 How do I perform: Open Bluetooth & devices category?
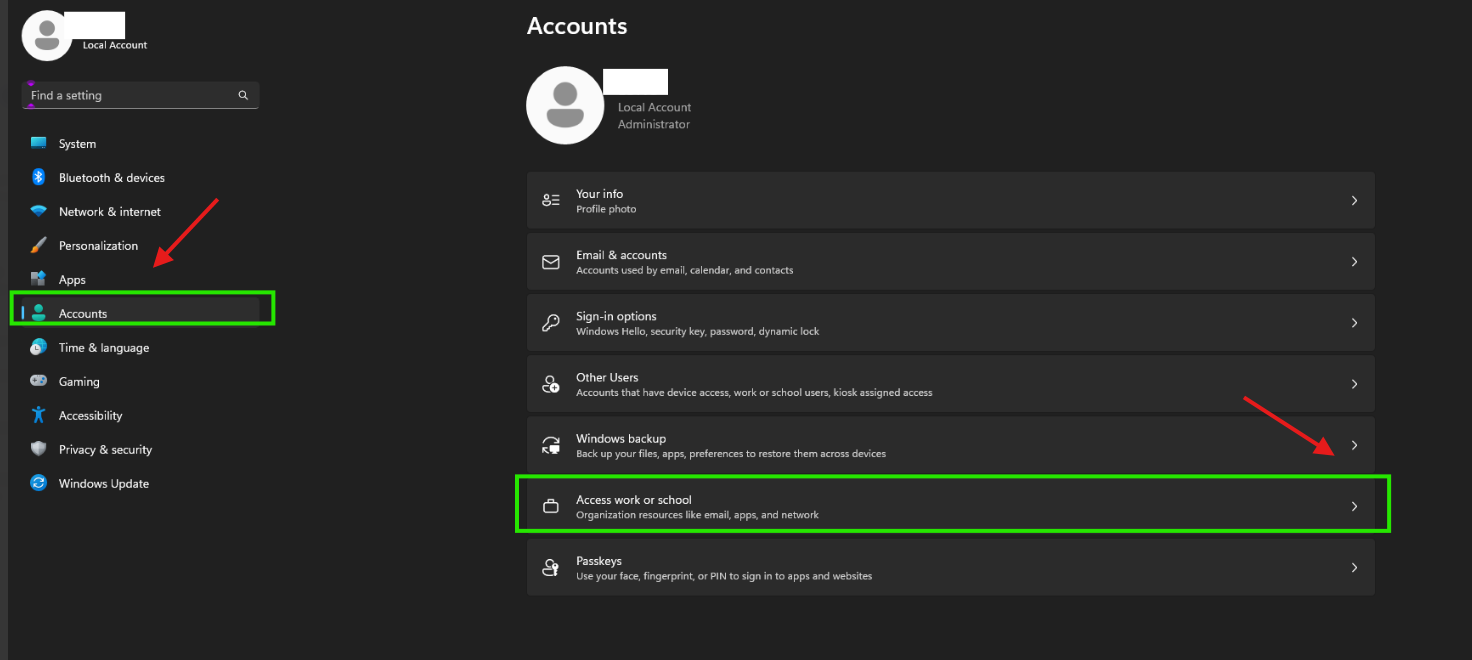click(x=112, y=178)
